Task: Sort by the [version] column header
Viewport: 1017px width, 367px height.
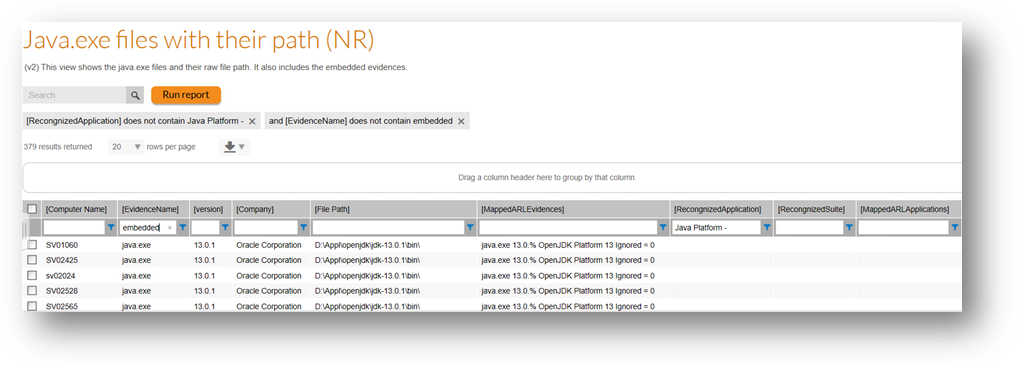Action: (208, 209)
